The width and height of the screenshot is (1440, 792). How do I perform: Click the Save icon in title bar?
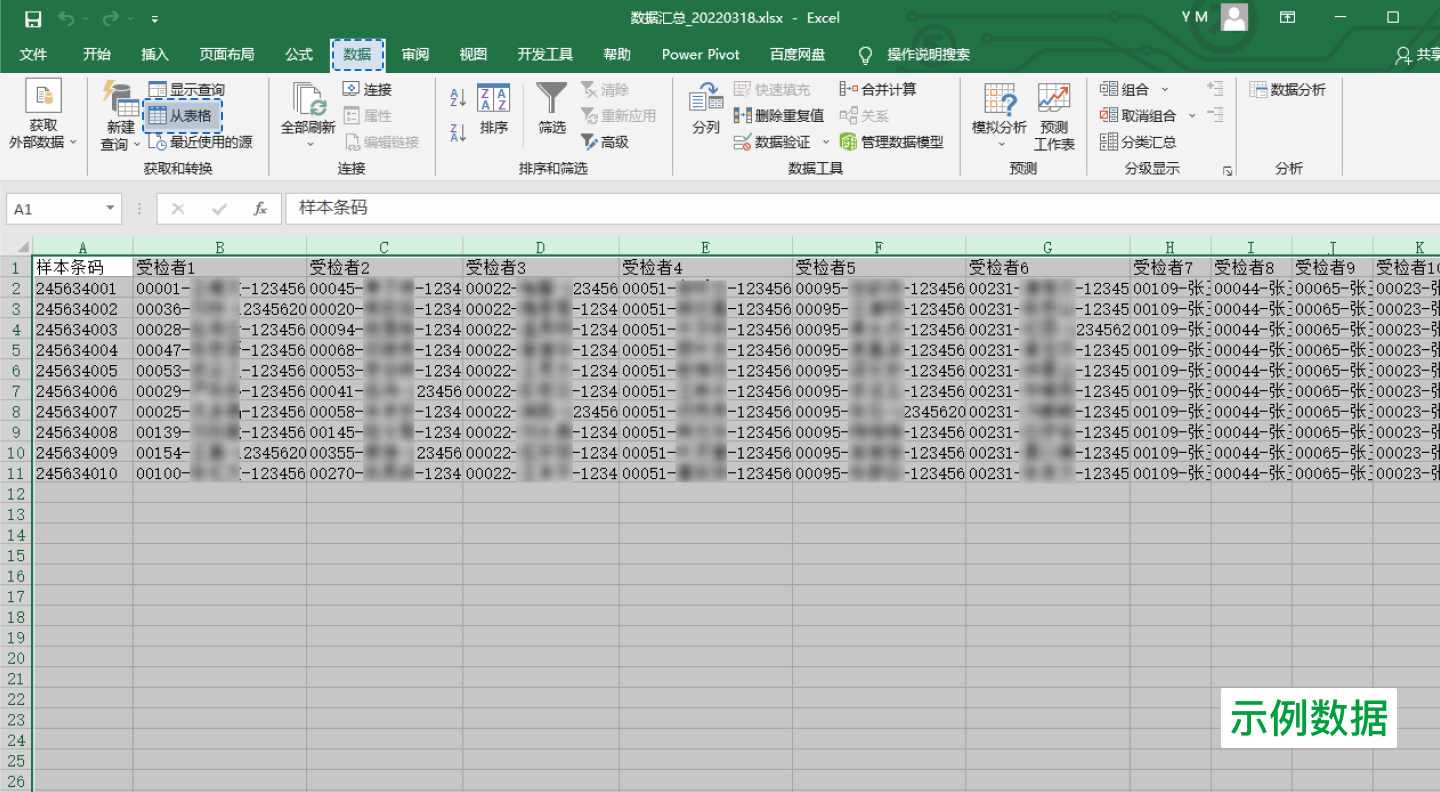point(33,19)
